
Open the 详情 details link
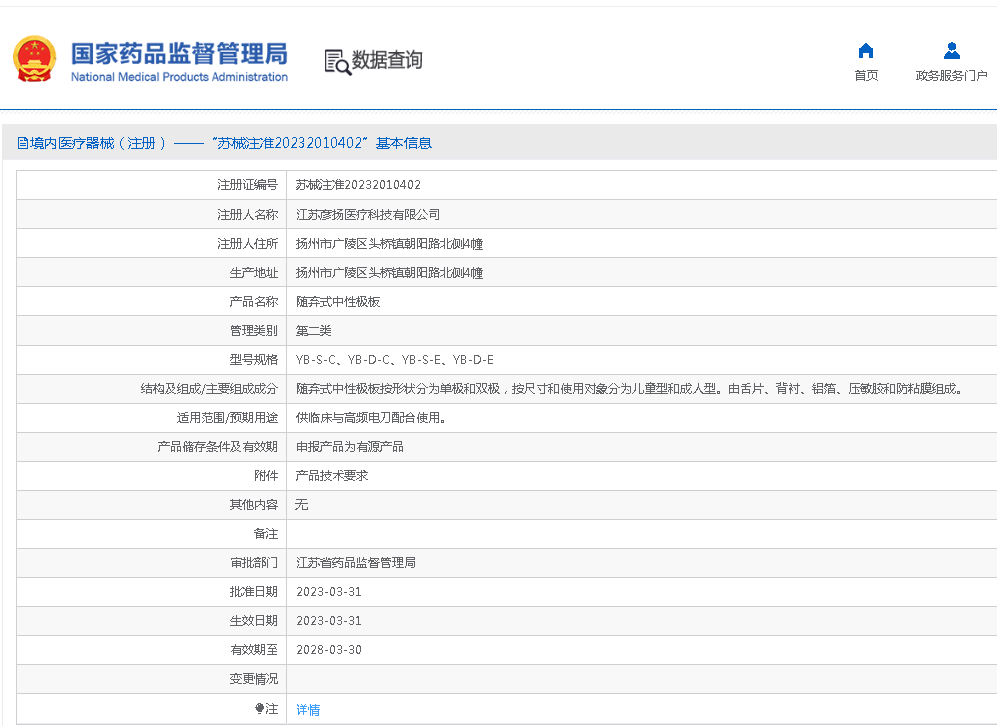pos(308,709)
